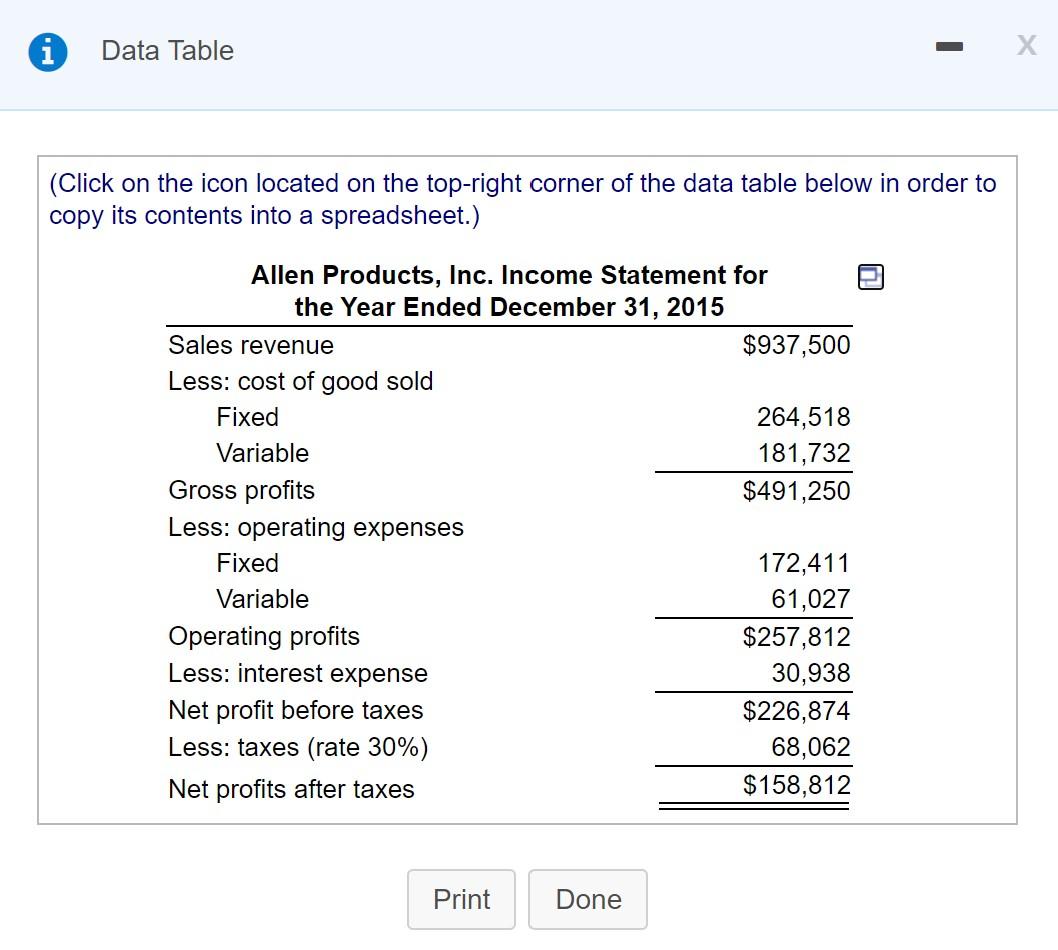
Task: Click the operating expenses Fixed value 172,411
Action: 804,563
